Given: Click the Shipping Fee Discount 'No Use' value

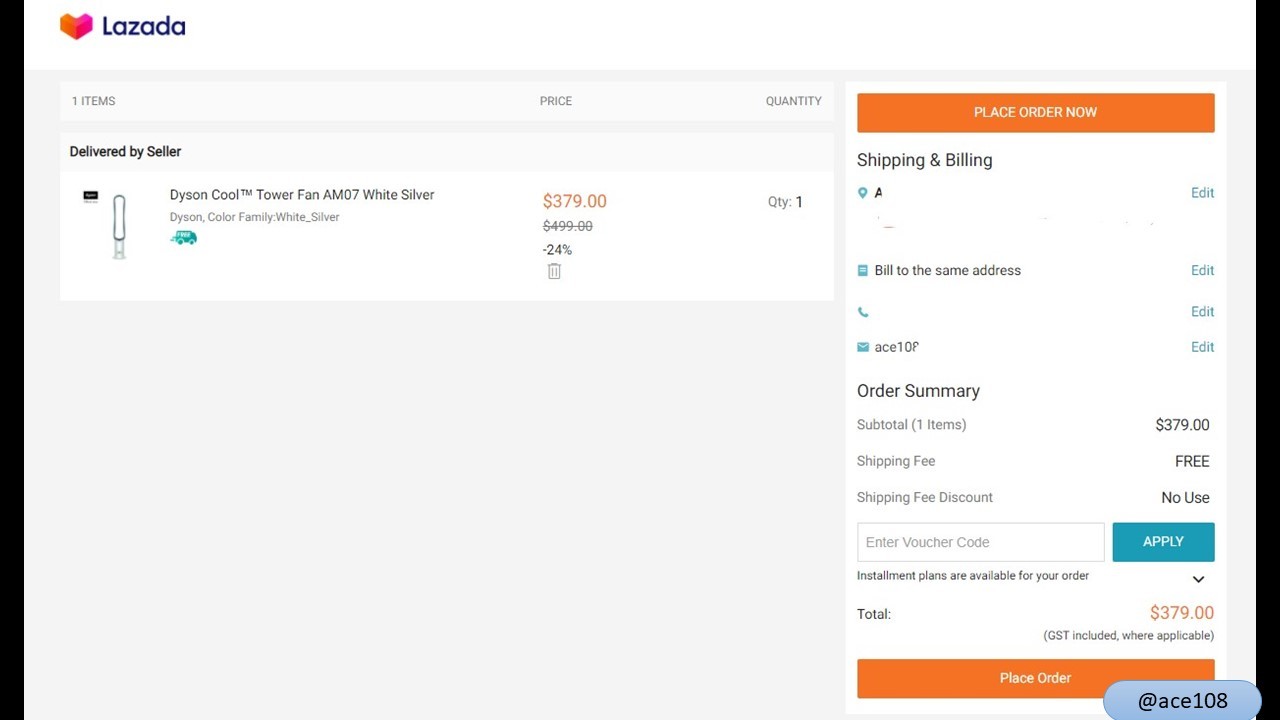Looking at the screenshot, I should tap(1186, 497).
